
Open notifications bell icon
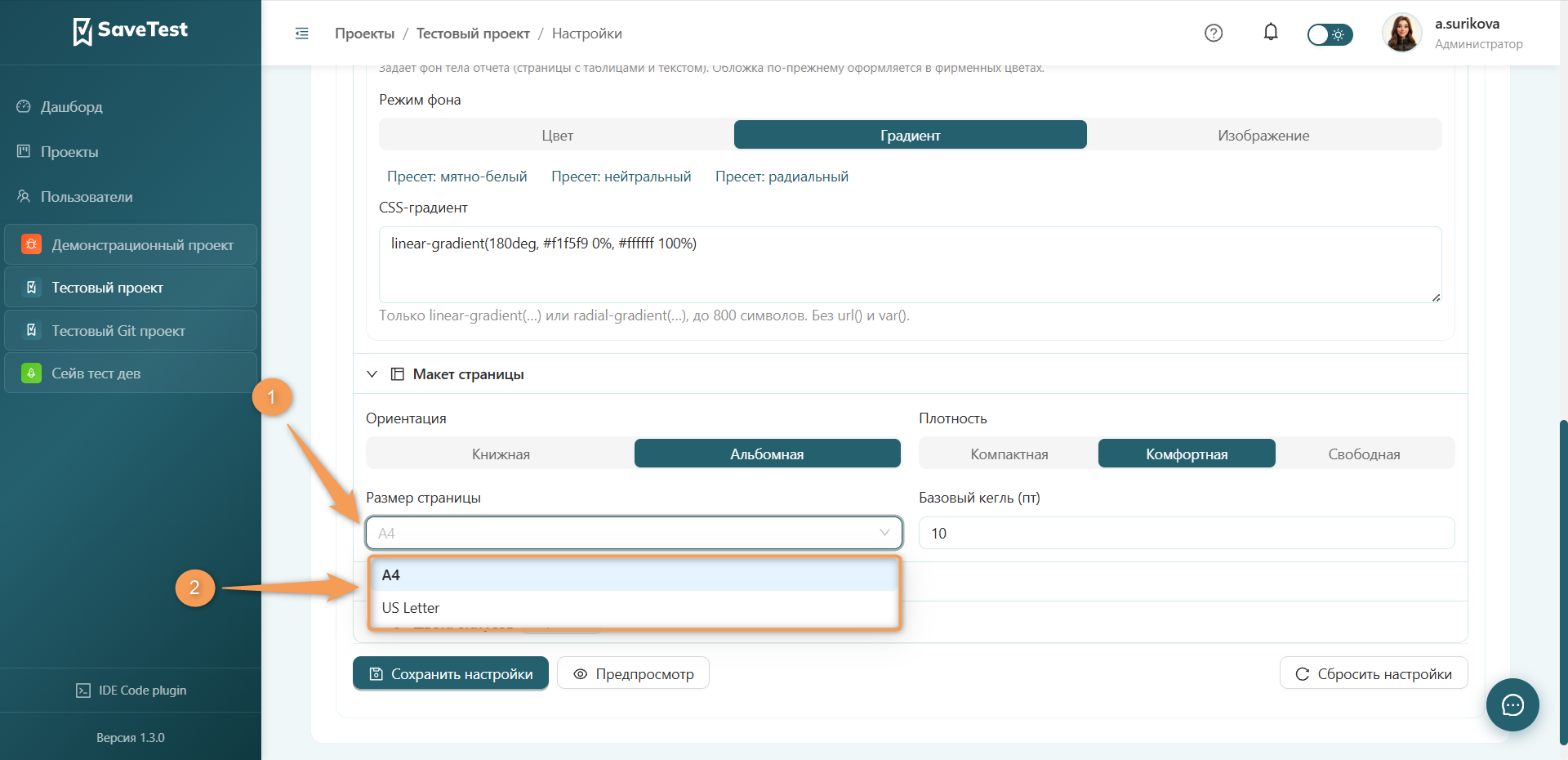coord(1271,32)
